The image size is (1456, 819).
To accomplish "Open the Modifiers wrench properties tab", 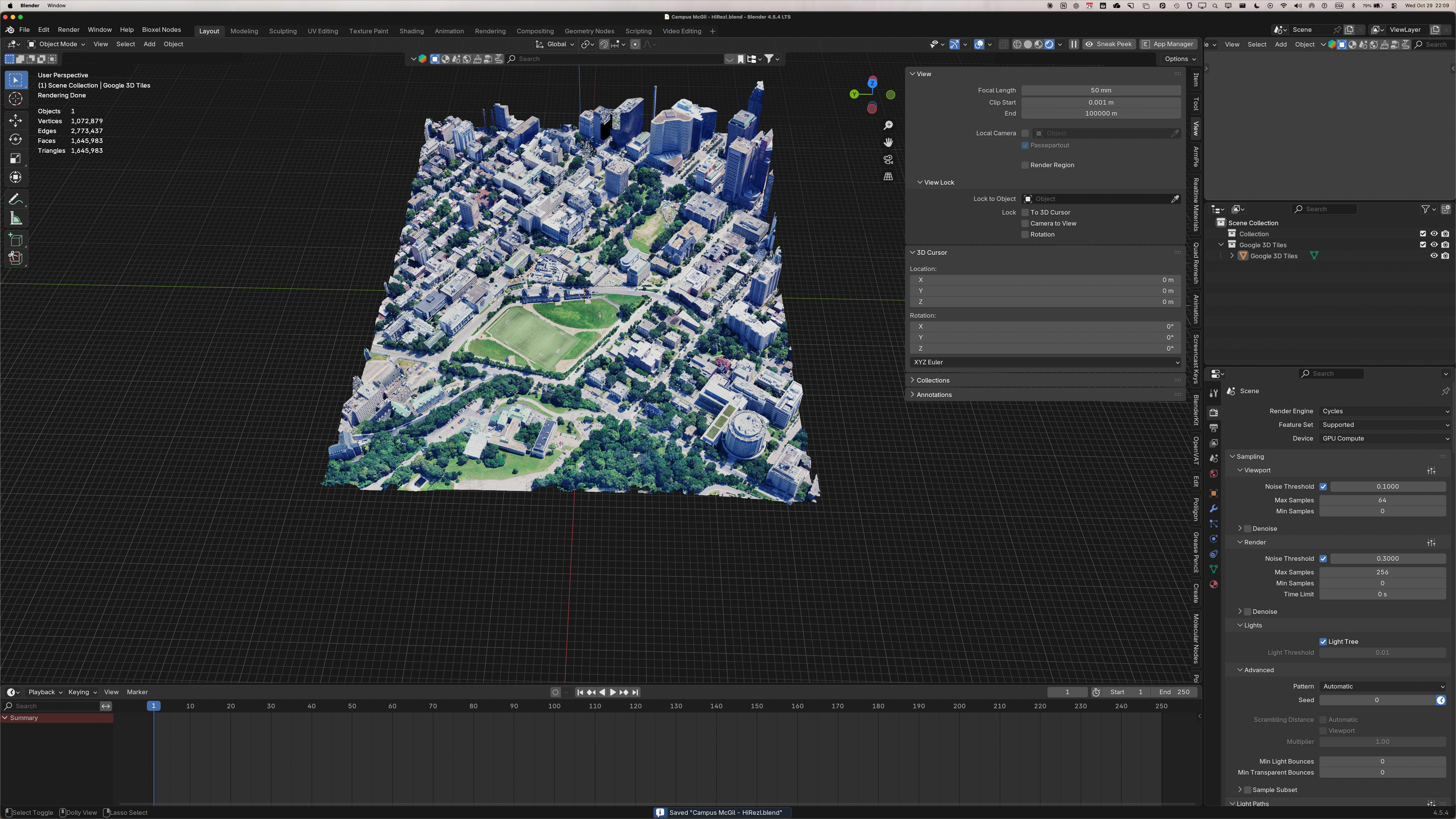I will 1213,509.
